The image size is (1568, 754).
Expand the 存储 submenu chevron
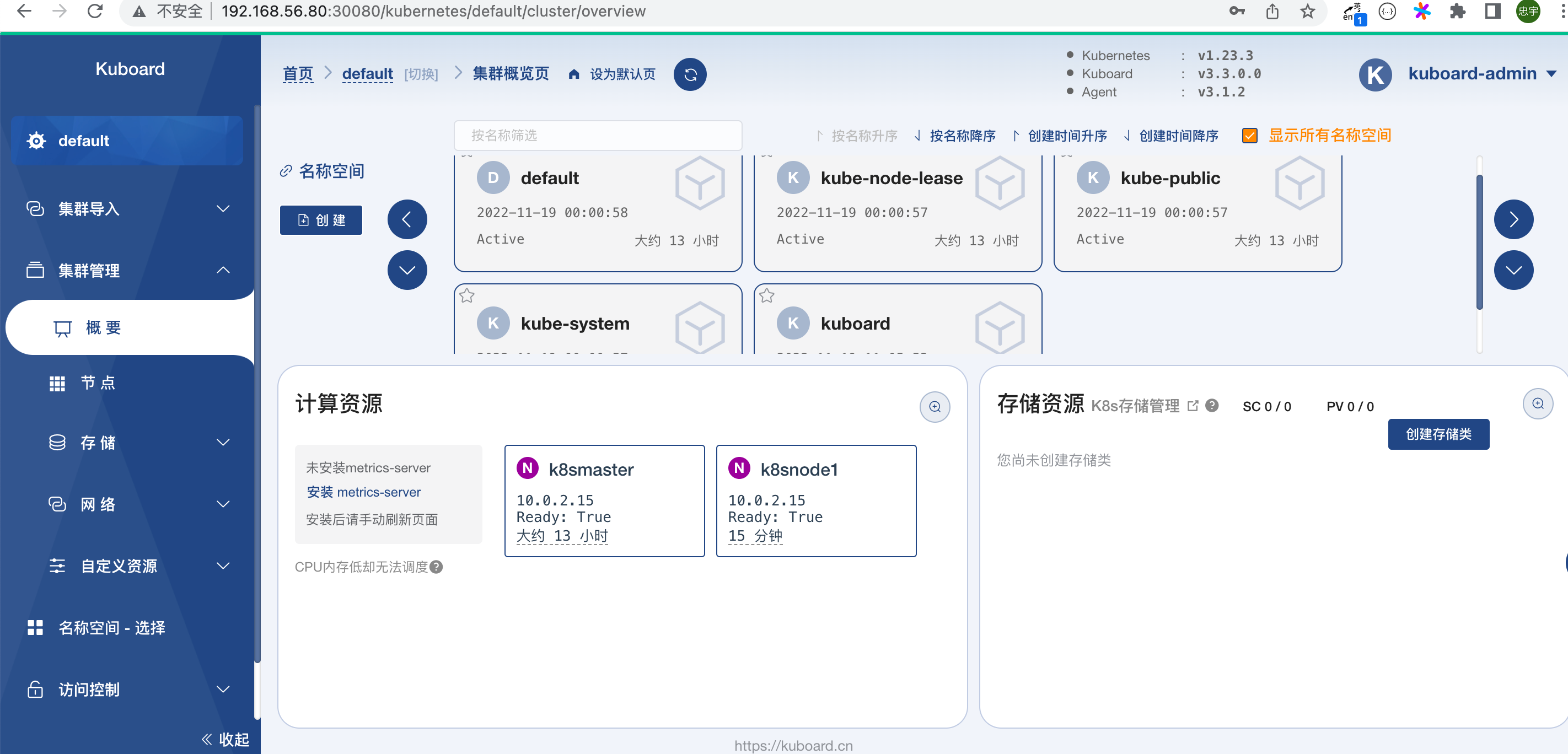pyautogui.click(x=223, y=443)
